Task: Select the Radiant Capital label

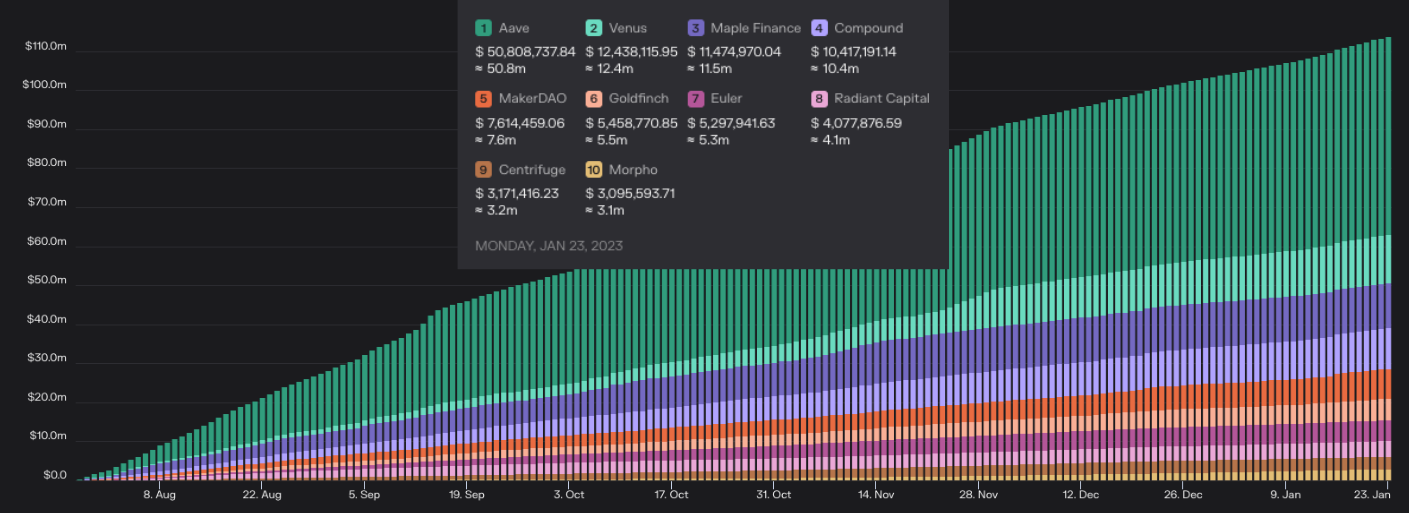Action: (x=882, y=99)
